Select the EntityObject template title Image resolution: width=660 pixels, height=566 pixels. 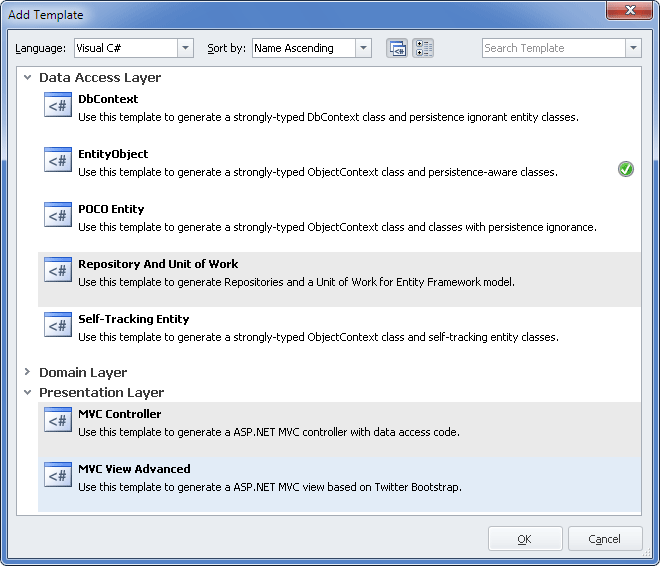(x=113, y=154)
